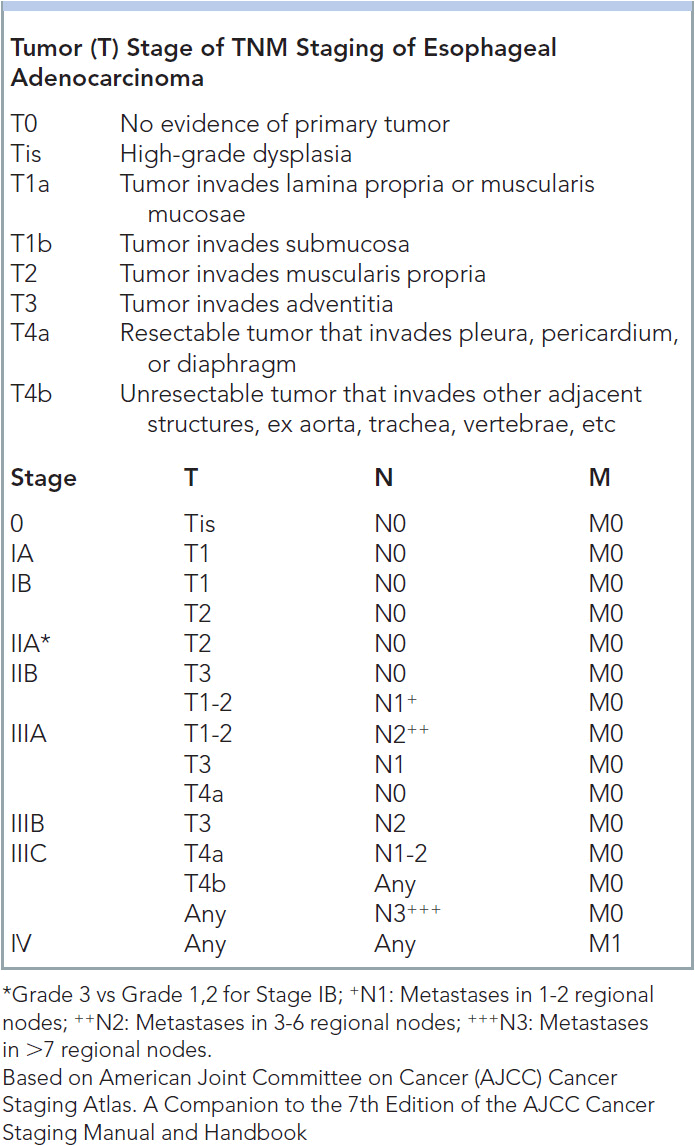Image resolution: width=695 pixels, height=1146 pixels.
Task: Click the AJCC Cancer Staging Atlas source citation
Action: (328, 1105)
